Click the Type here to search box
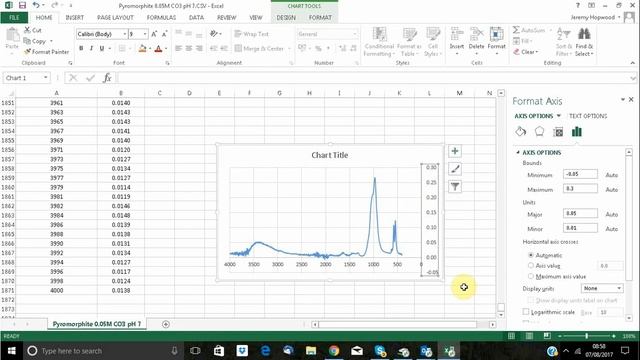 pos(102,351)
